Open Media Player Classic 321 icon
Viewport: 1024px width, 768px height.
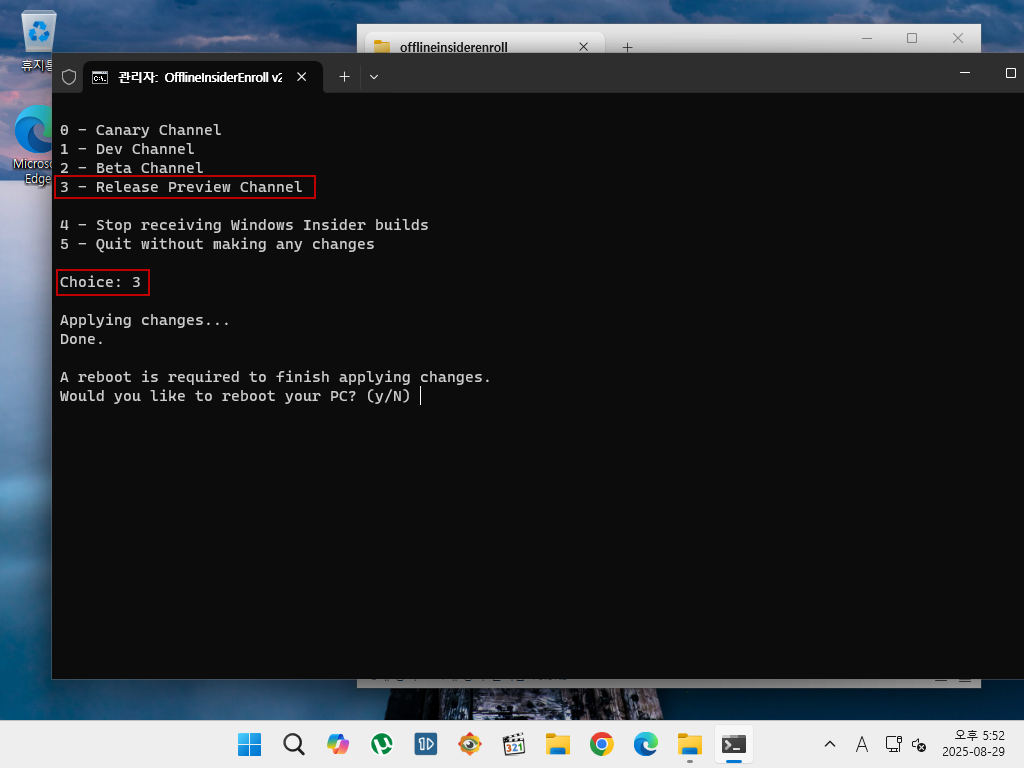coord(514,744)
